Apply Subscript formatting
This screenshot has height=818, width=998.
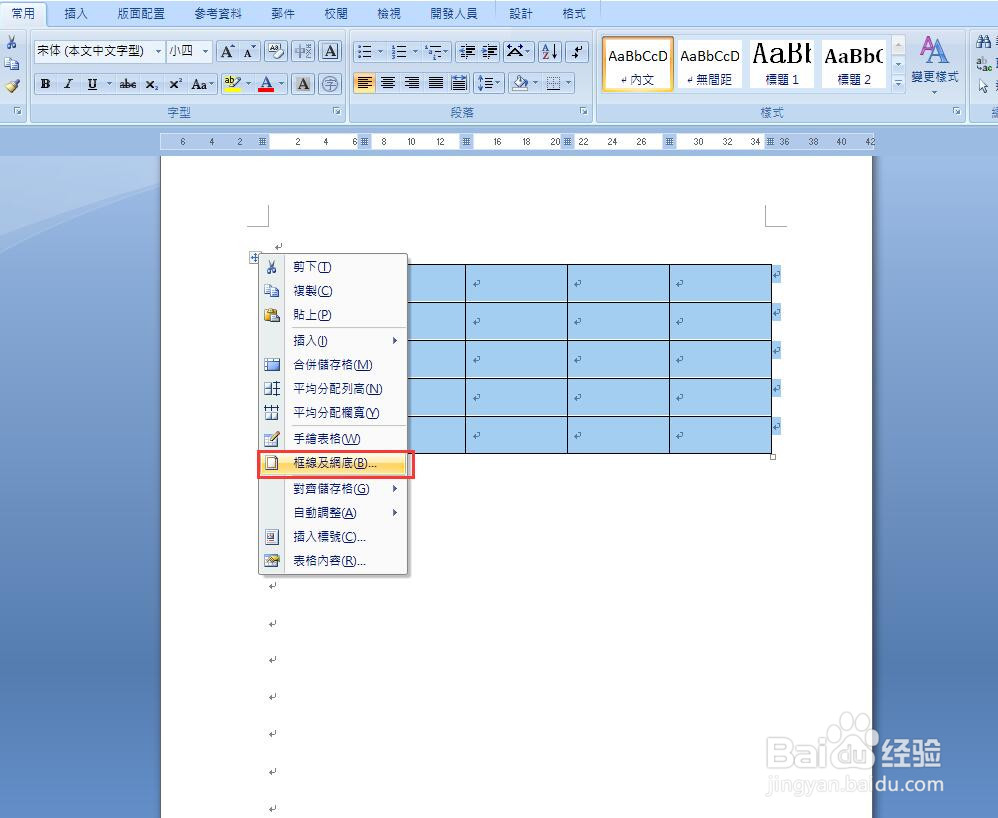[151, 84]
